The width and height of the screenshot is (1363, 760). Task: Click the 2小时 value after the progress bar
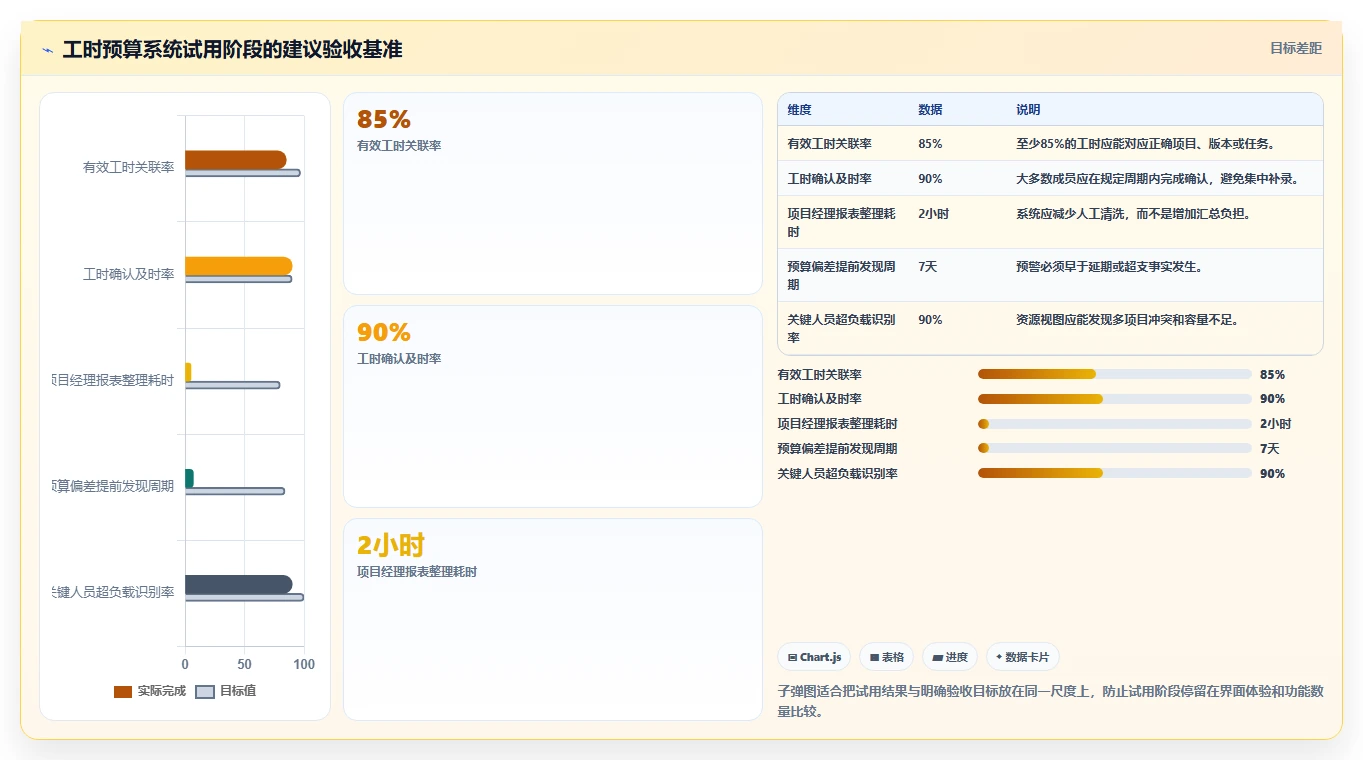pos(1275,424)
